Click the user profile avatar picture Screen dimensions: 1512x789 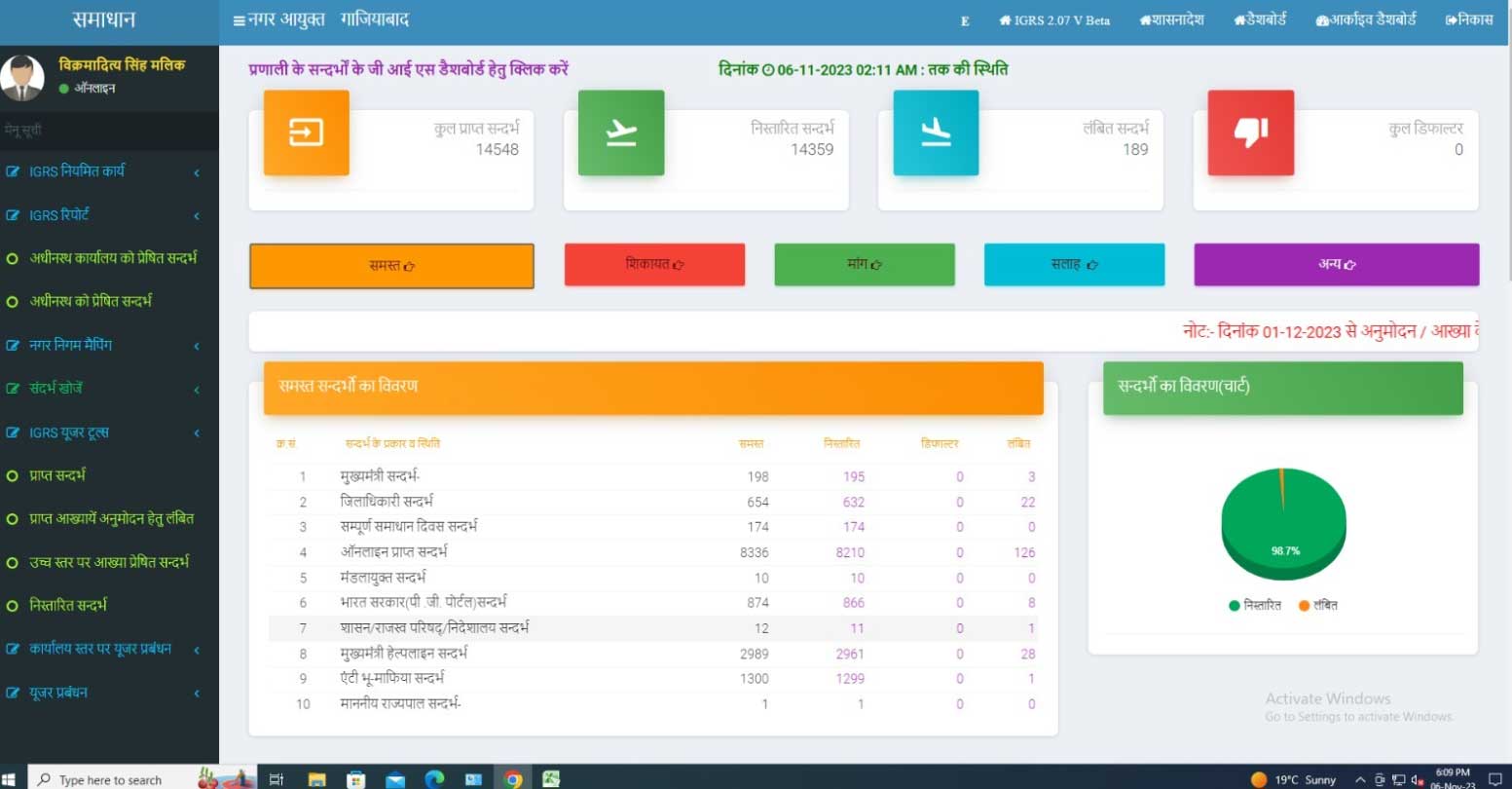pos(22,78)
